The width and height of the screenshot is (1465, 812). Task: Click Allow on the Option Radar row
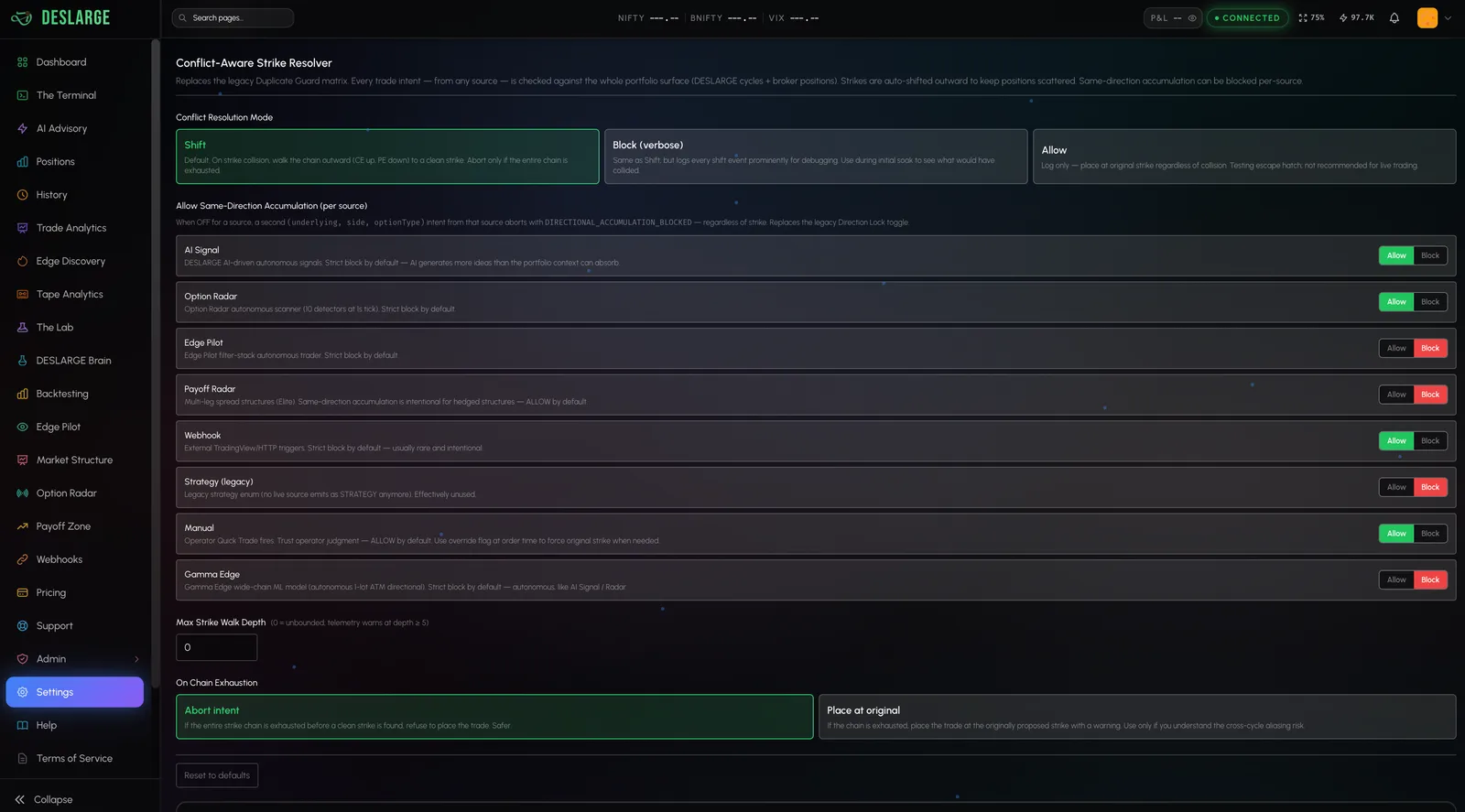[1396, 302]
